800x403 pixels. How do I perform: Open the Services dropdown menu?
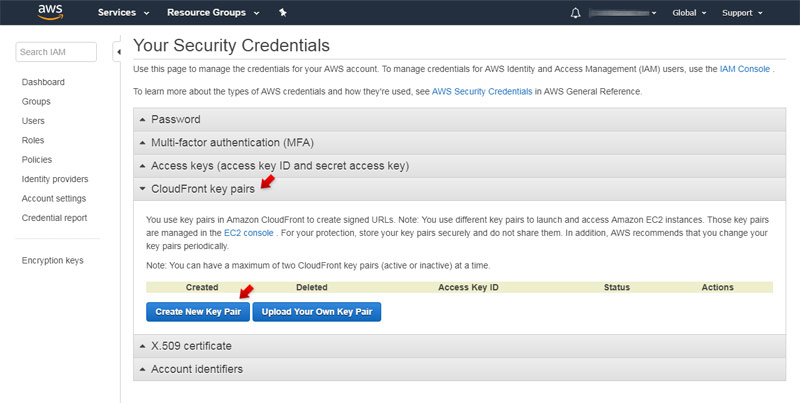[x=123, y=13]
